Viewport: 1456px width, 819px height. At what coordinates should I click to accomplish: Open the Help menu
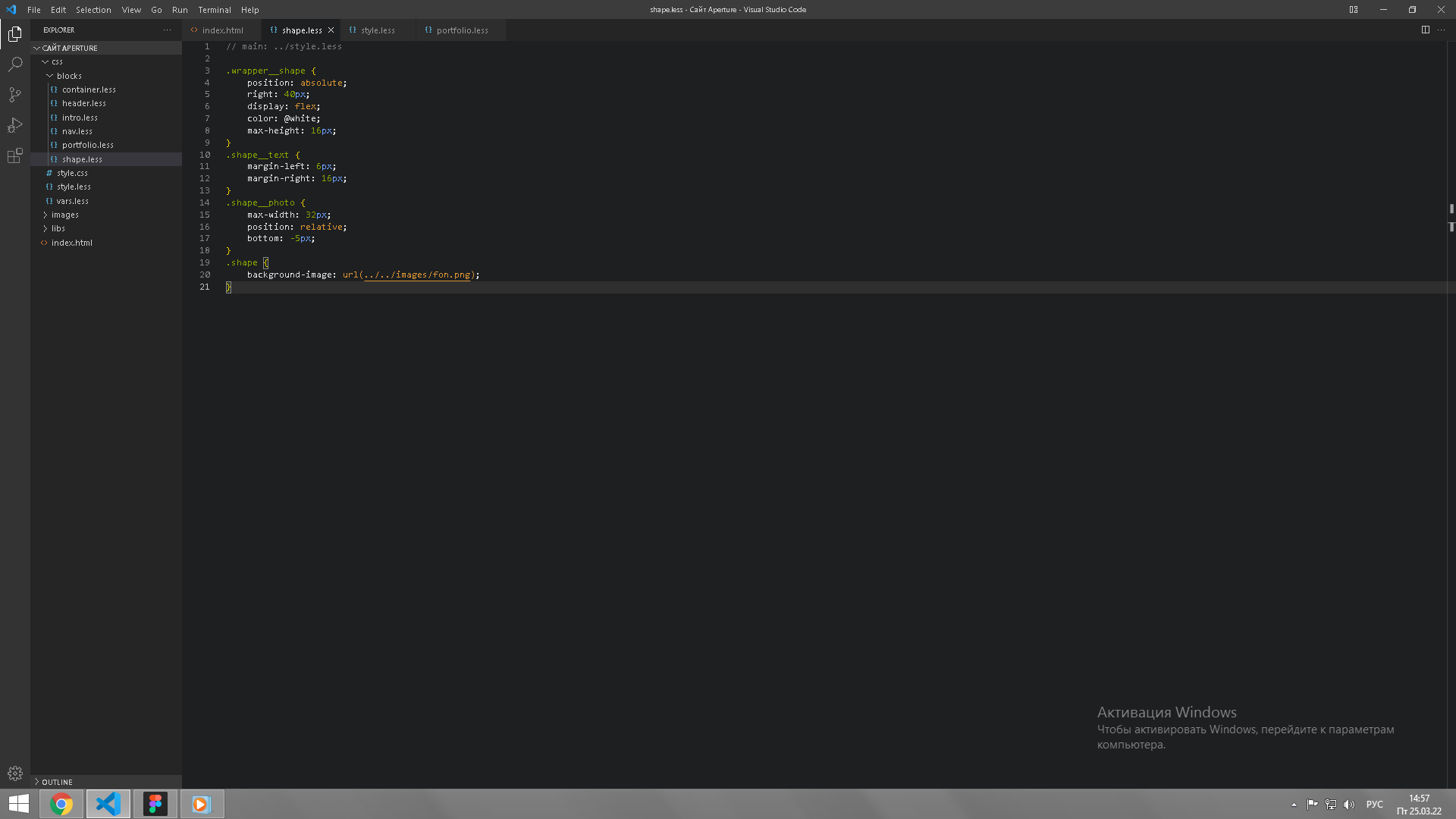(249, 10)
